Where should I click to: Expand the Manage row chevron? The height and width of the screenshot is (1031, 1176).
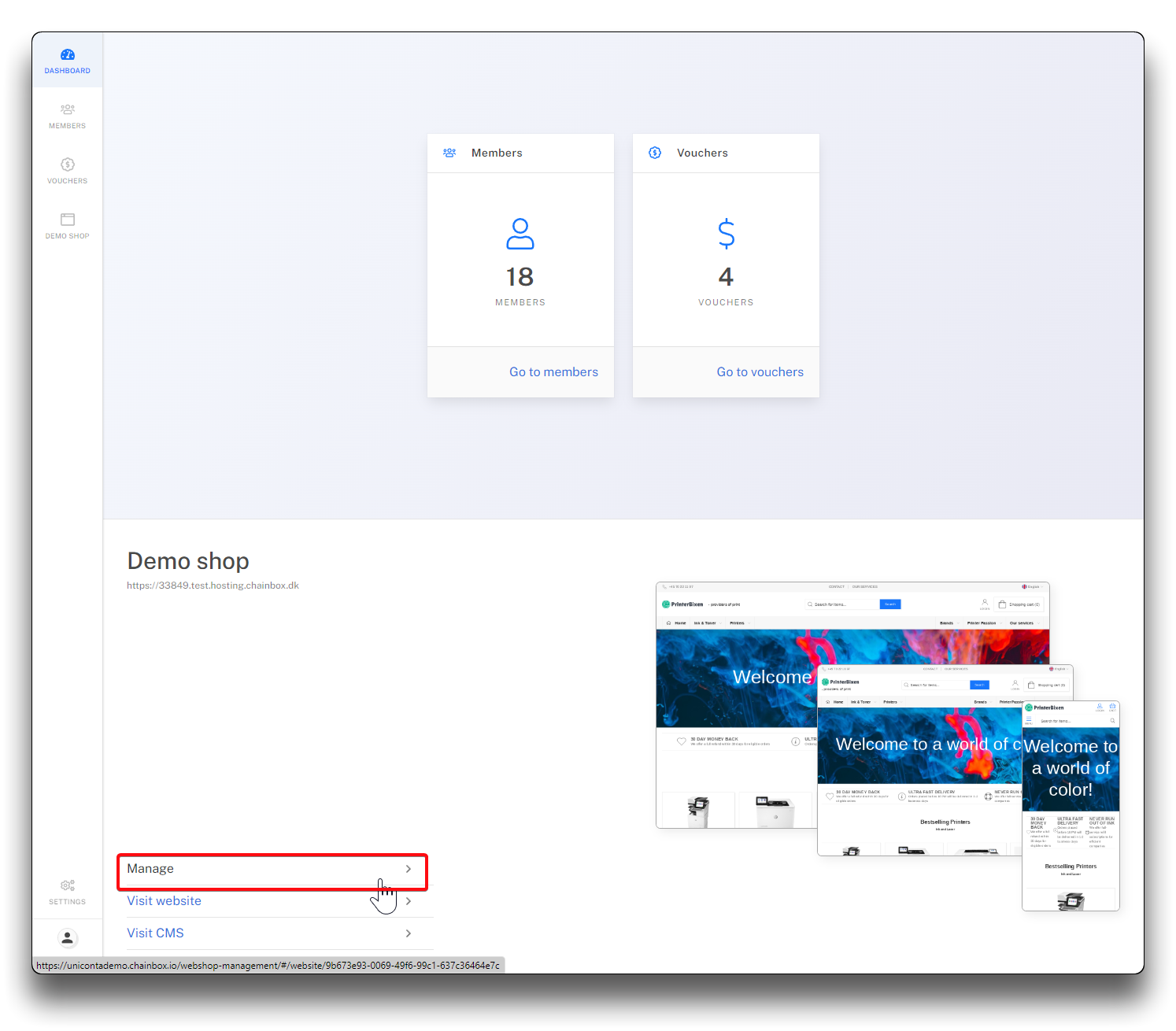(409, 869)
